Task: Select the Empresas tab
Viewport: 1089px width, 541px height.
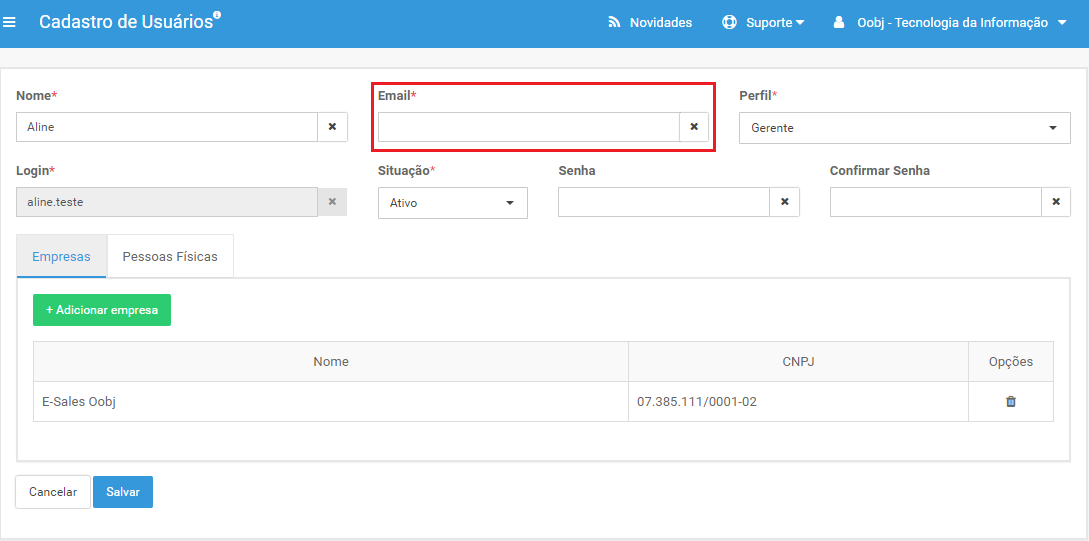Action: click(x=62, y=256)
